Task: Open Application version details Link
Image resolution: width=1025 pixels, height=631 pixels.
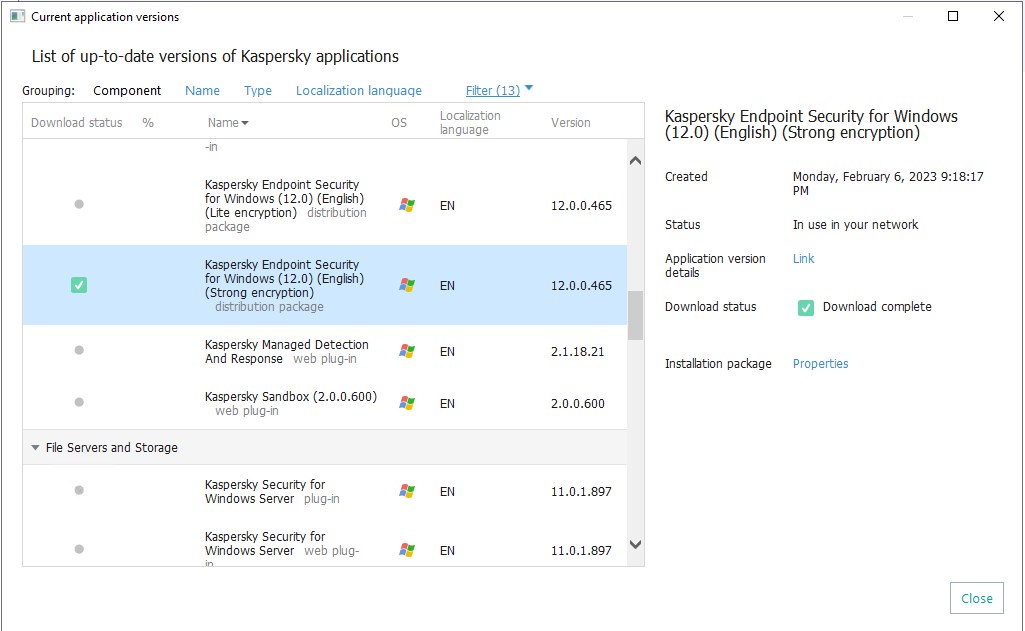Action: (x=803, y=258)
